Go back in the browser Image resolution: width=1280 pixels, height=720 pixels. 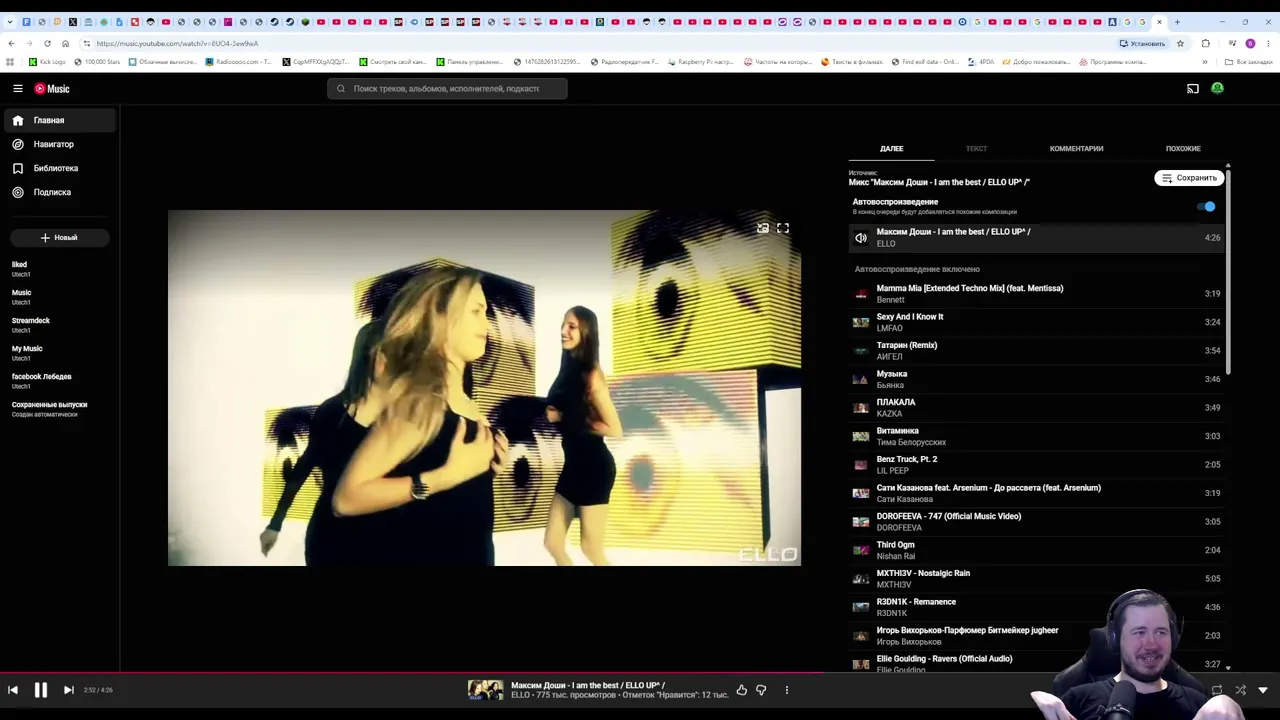(11, 43)
